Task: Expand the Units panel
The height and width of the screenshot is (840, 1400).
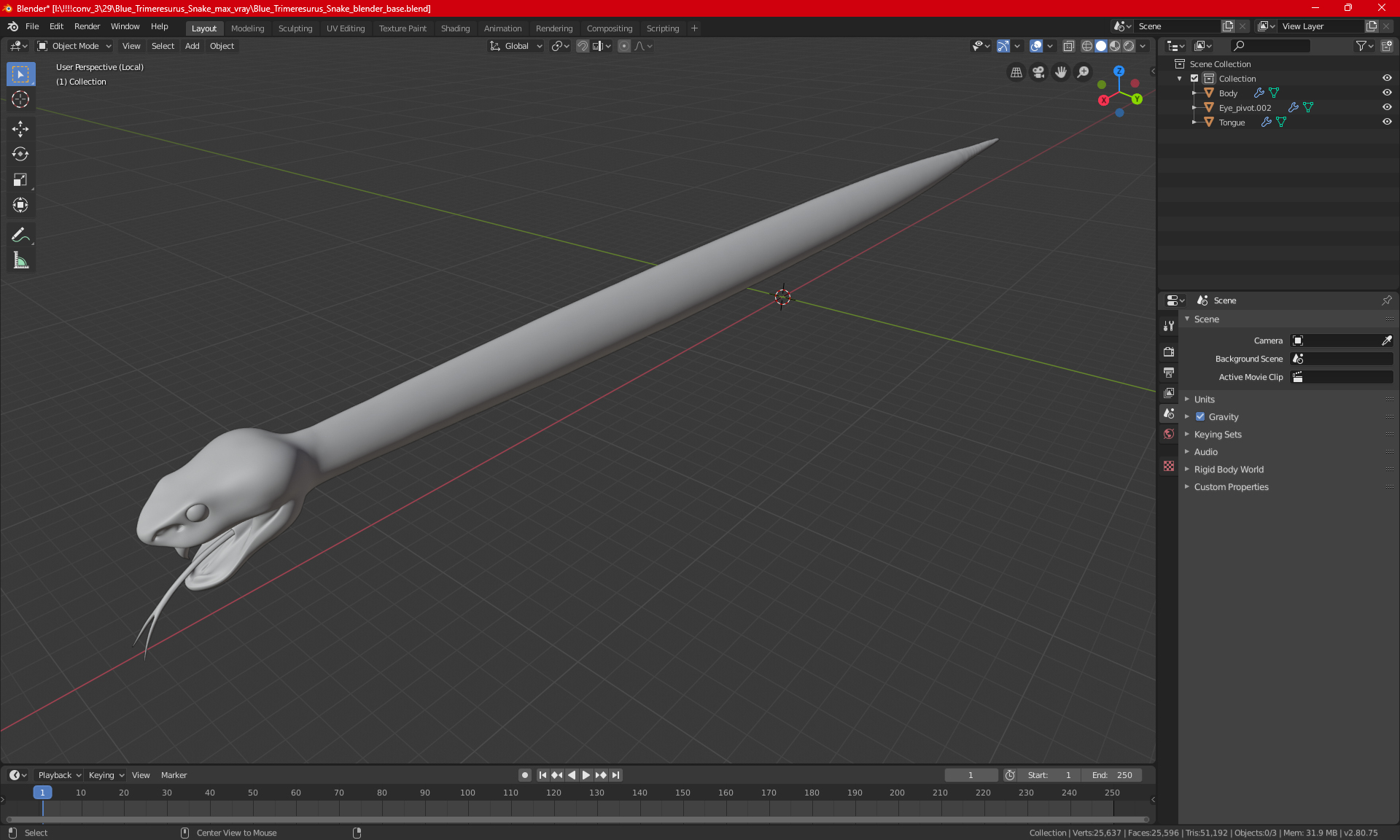Action: pos(1204,400)
